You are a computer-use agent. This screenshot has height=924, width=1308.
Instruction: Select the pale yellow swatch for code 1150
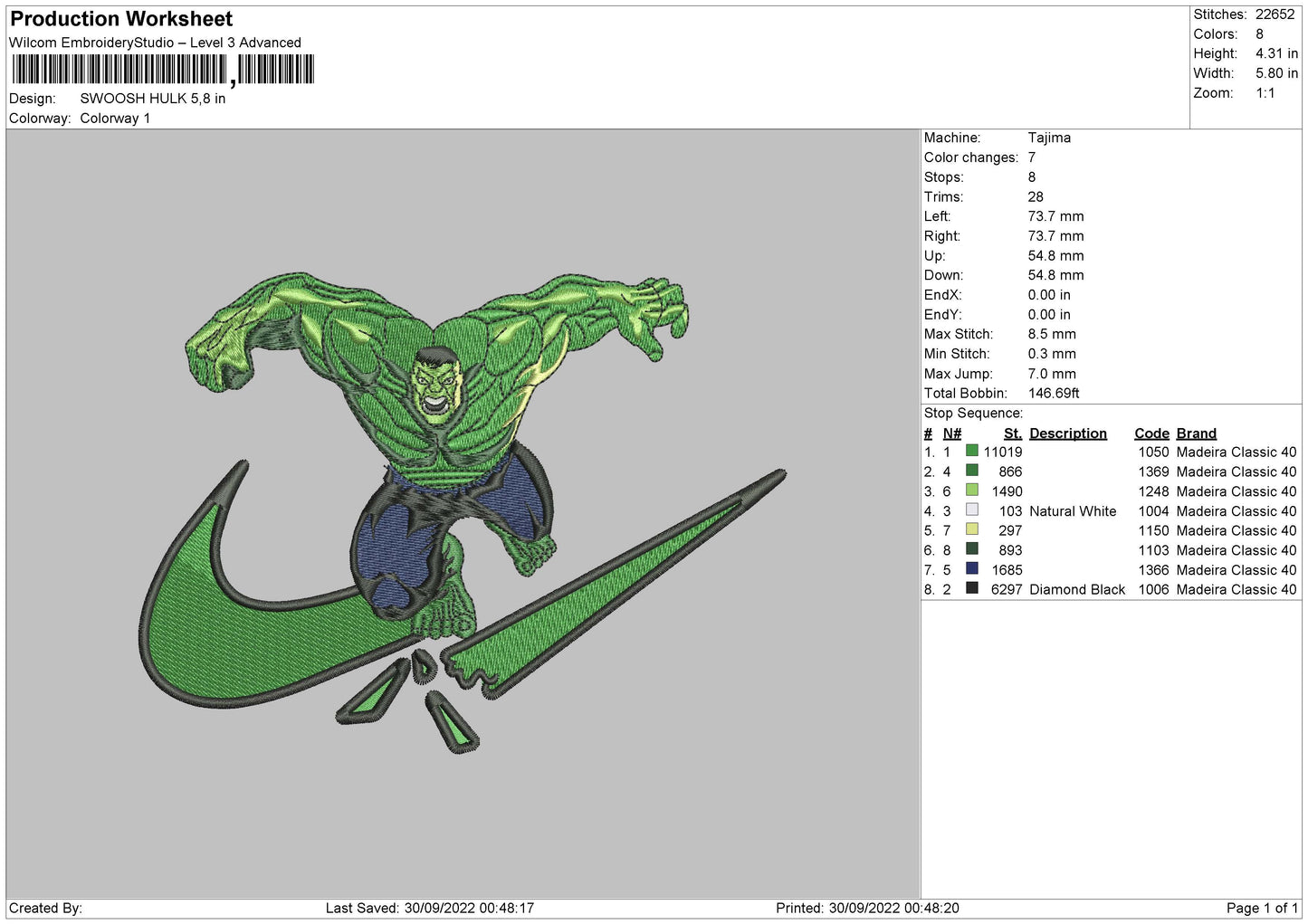click(x=971, y=529)
